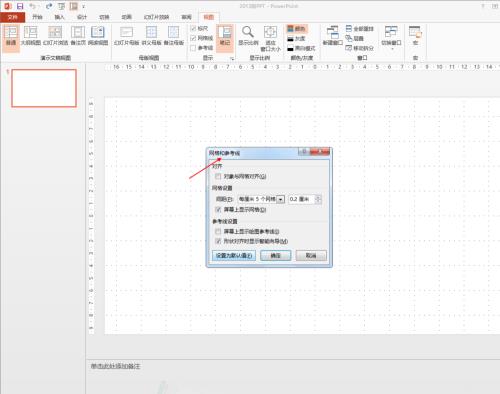Click 适应窗口大小 fit to window
500x394 pixels.
point(270,38)
